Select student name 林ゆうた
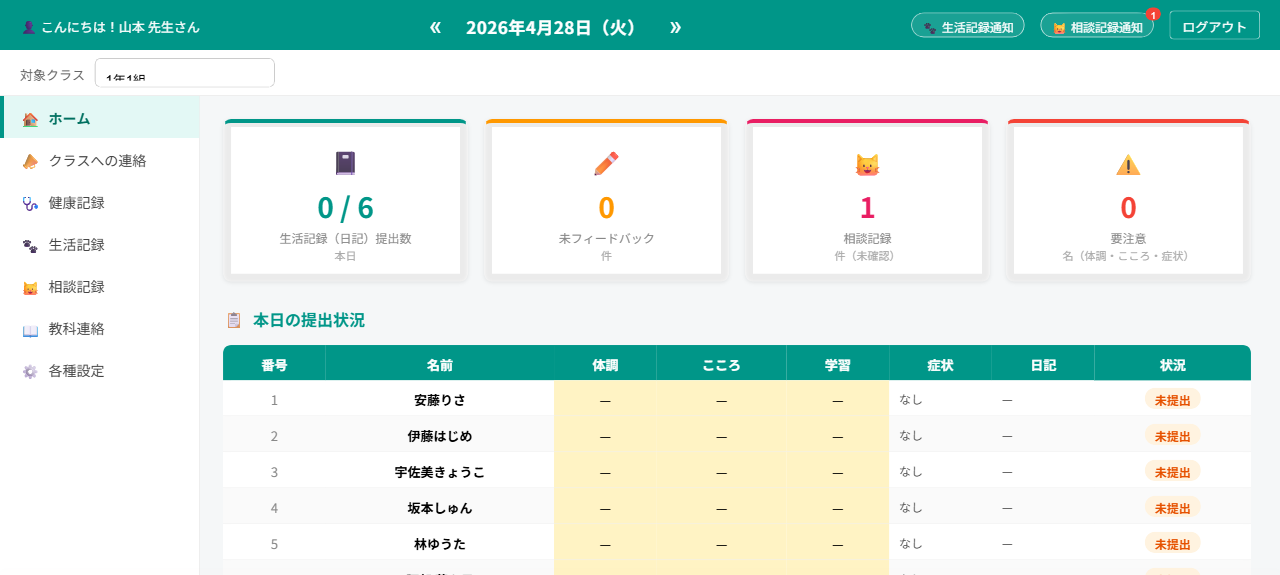The width and height of the screenshot is (1280, 575). pos(440,544)
